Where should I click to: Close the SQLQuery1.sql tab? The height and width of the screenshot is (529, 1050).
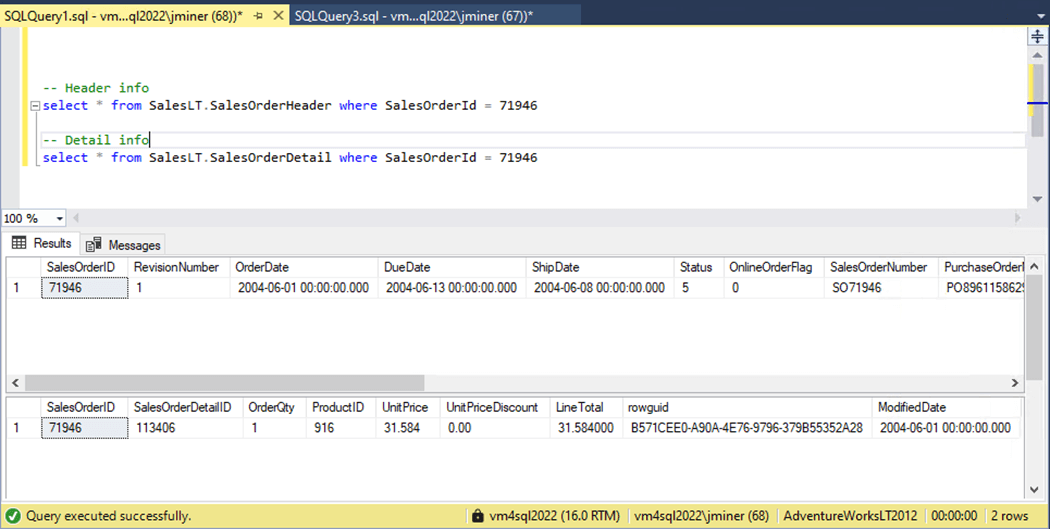click(279, 15)
